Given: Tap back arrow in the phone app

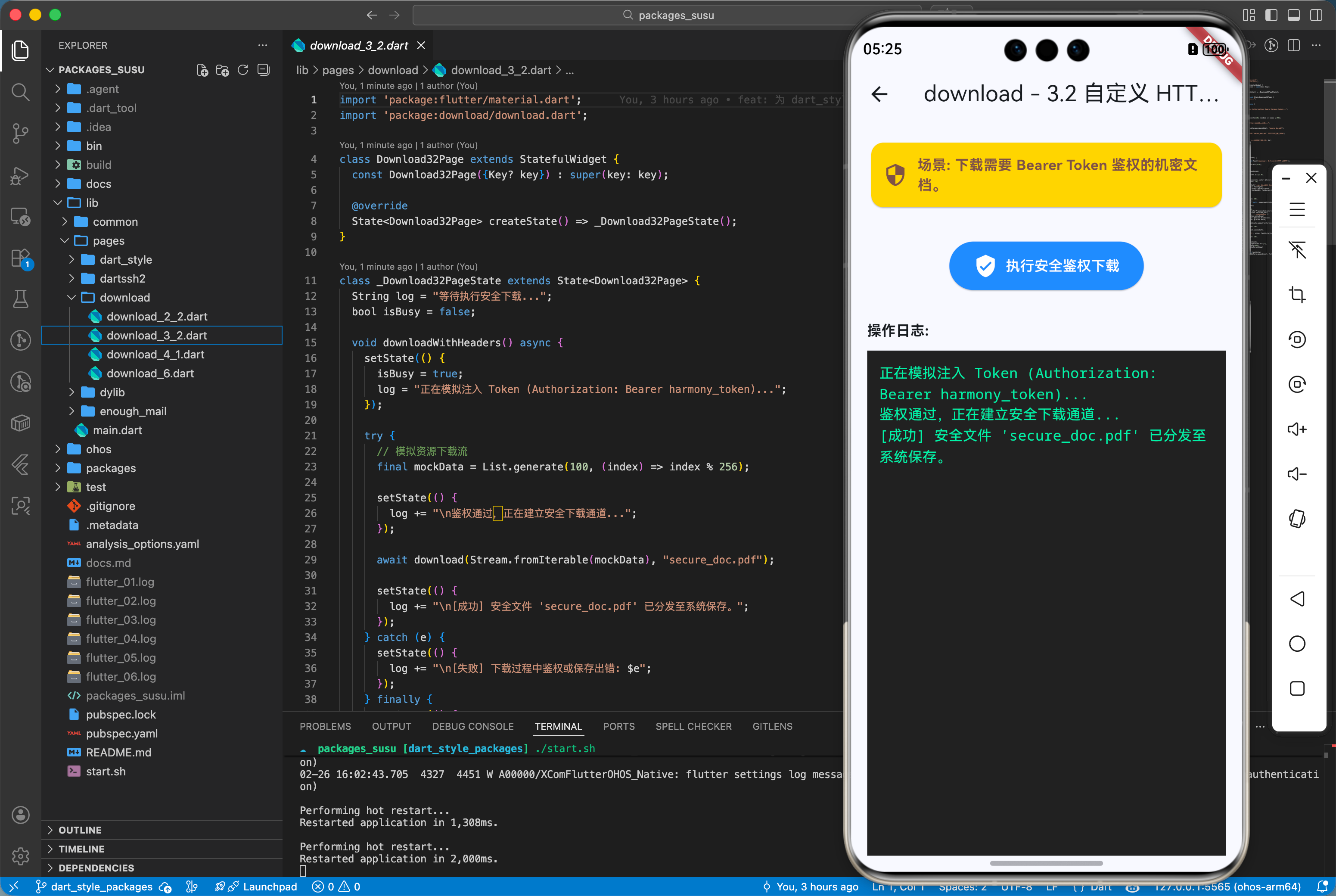Looking at the screenshot, I should tap(879, 94).
